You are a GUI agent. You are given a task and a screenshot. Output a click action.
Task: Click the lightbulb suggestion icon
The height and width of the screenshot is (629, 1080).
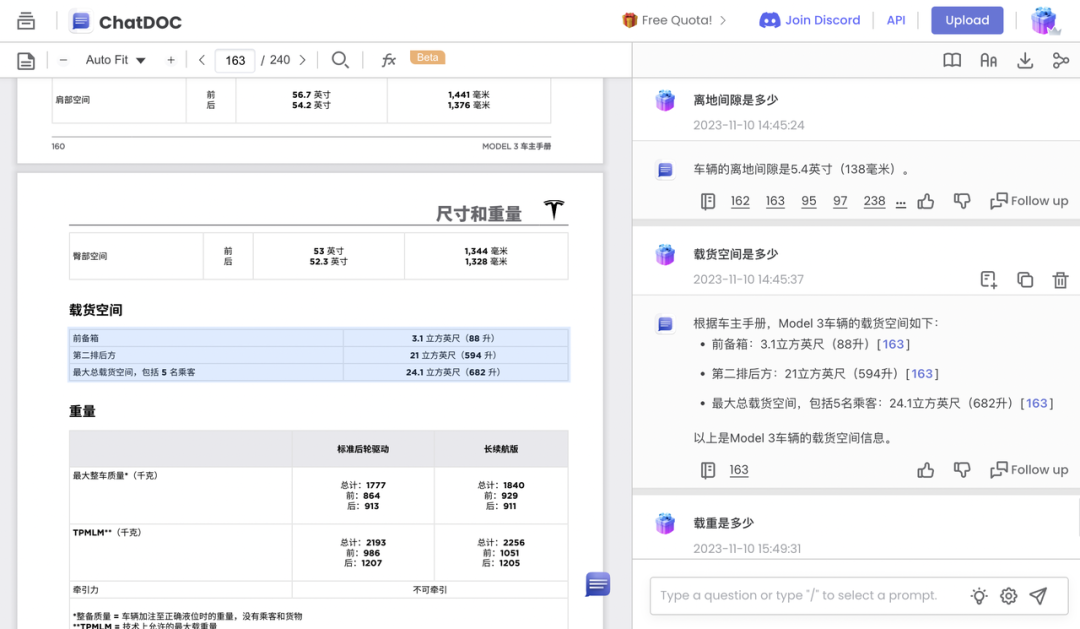point(979,595)
